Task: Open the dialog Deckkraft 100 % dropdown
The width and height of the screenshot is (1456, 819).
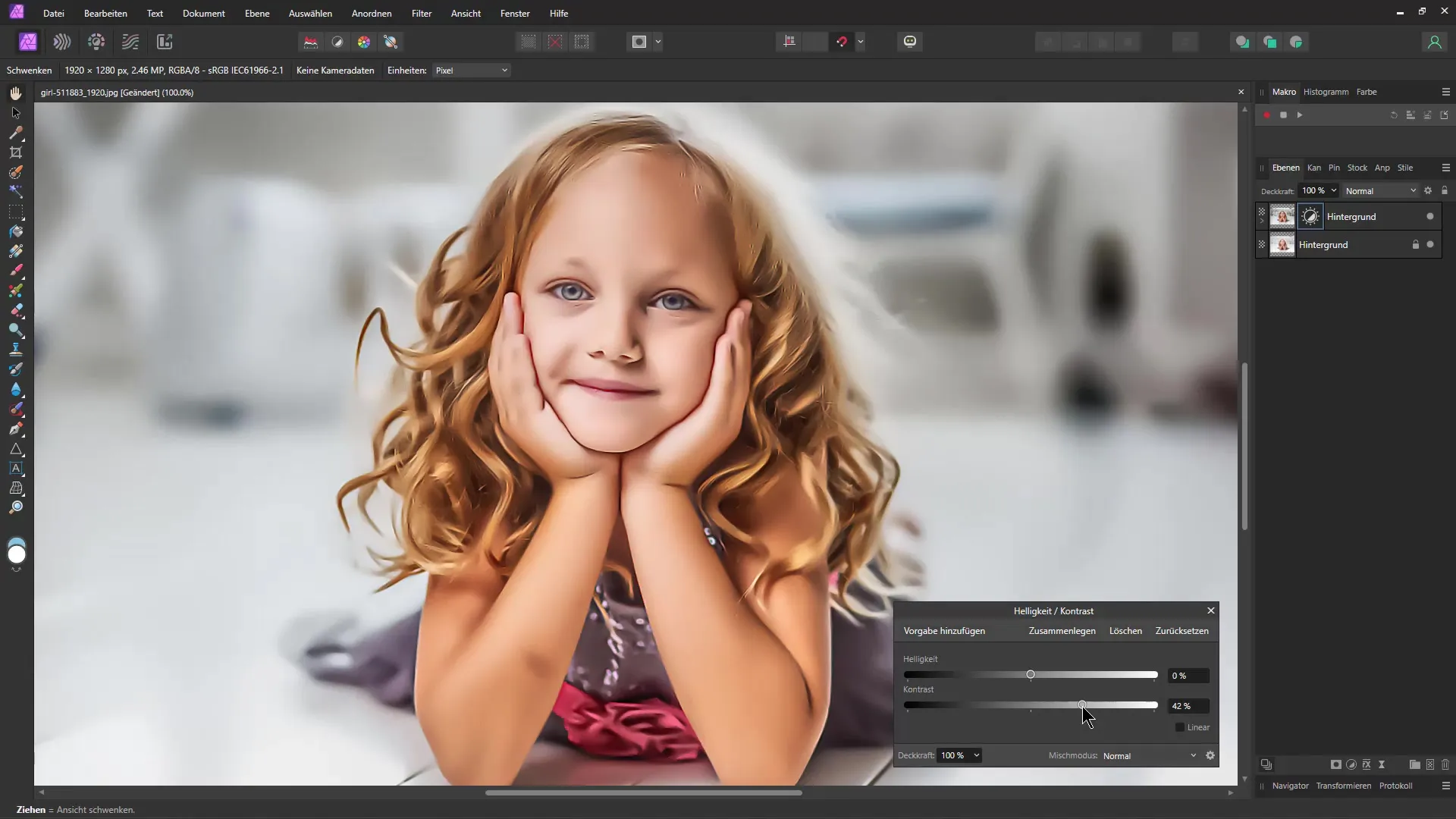Action: 959,756
